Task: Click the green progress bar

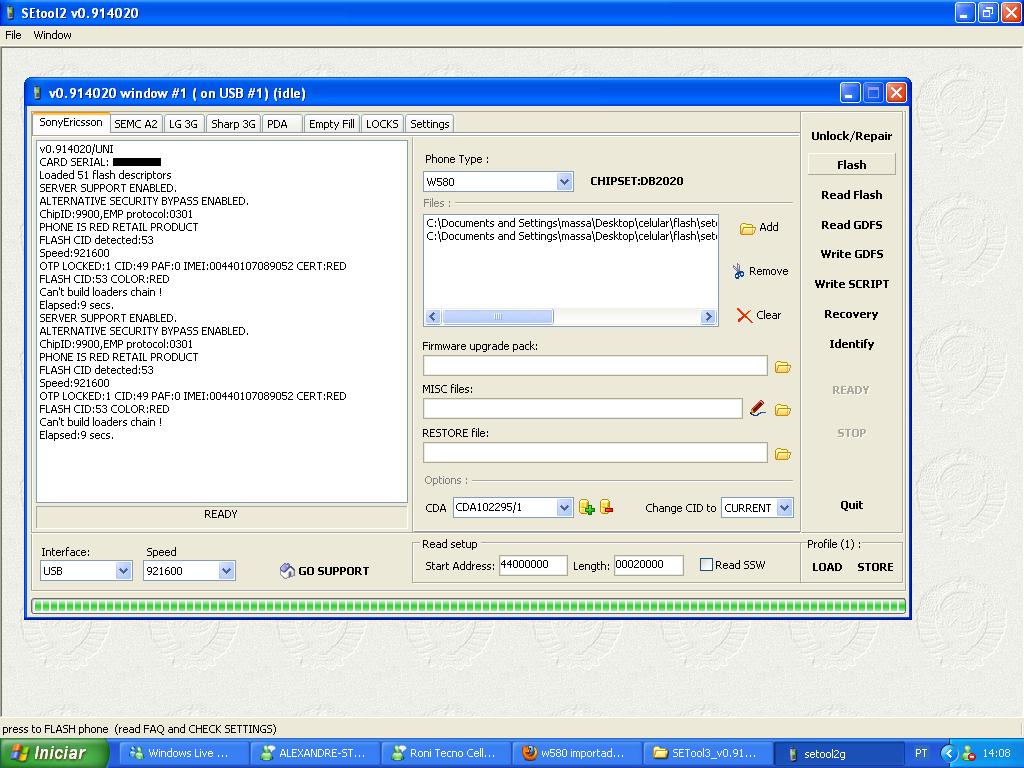Action: (x=468, y=606)
